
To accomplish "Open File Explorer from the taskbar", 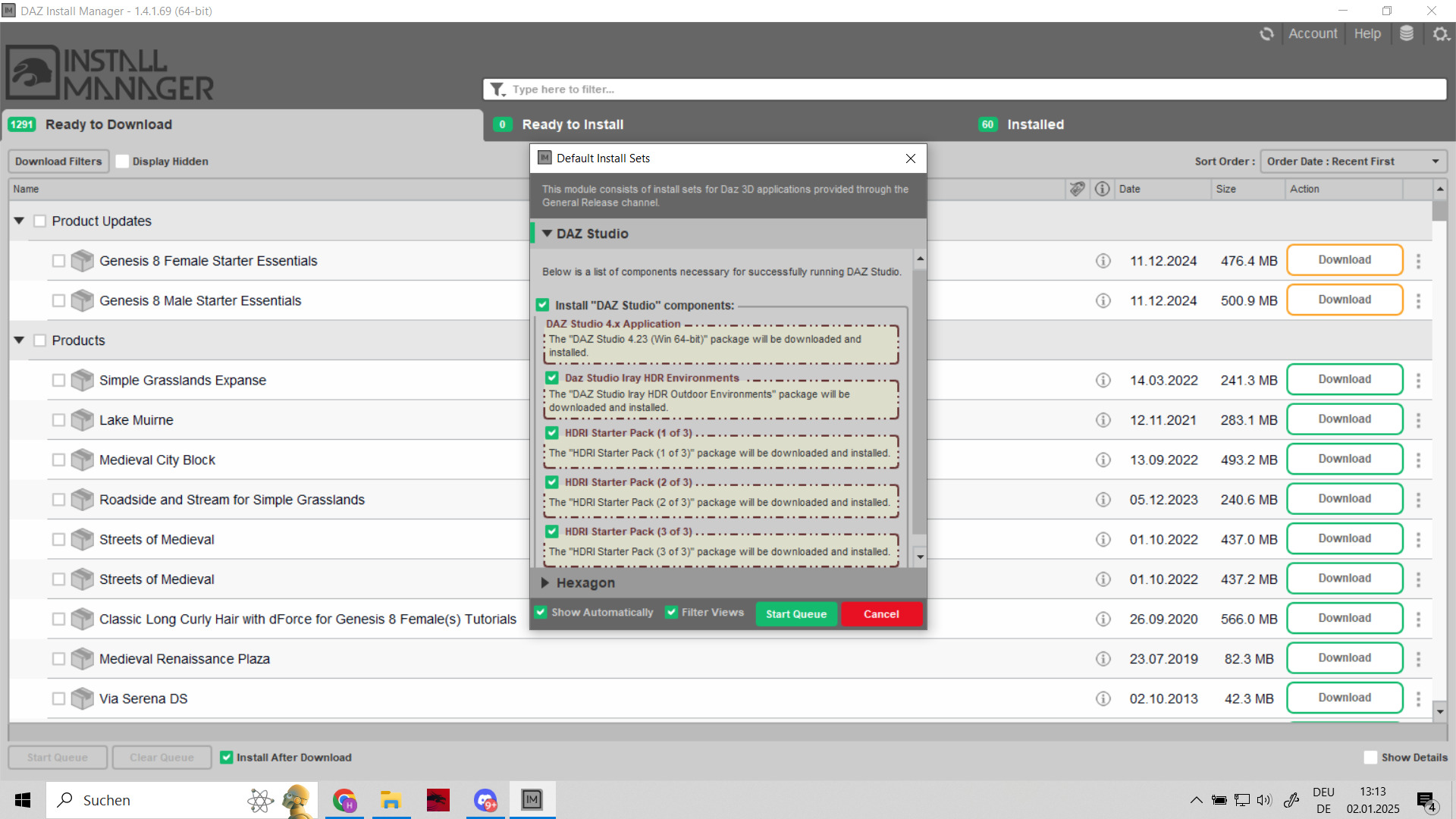I will tap(391, 800).
